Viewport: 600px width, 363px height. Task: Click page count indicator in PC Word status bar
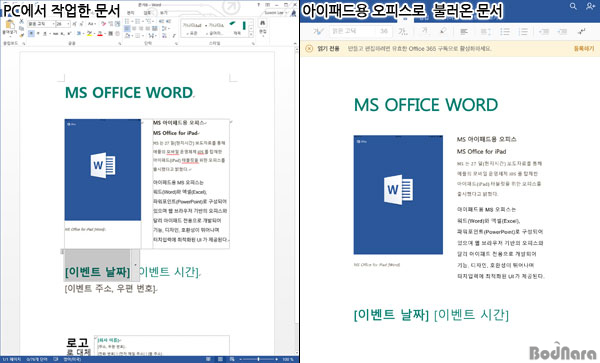11,360
